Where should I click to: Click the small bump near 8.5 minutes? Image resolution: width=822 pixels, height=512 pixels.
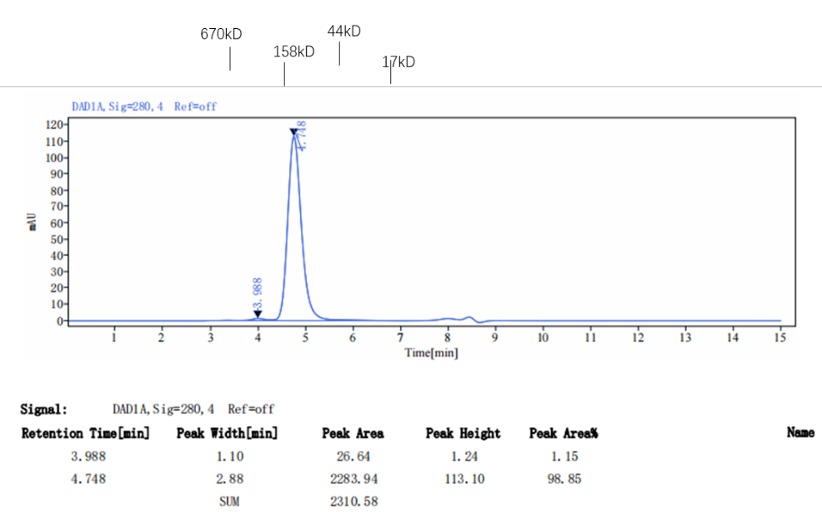pos(469,318)
